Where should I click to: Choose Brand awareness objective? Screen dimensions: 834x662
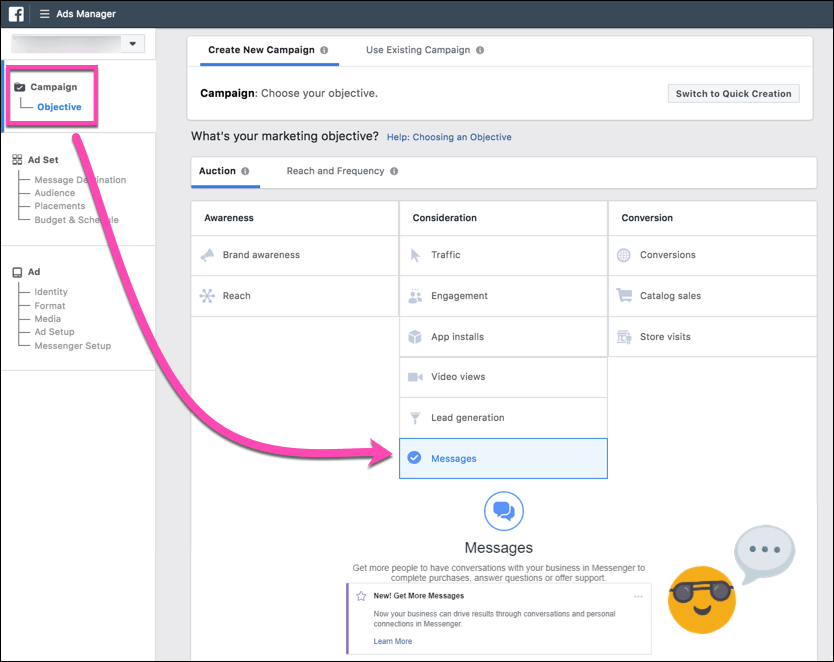tap(295, 255)
